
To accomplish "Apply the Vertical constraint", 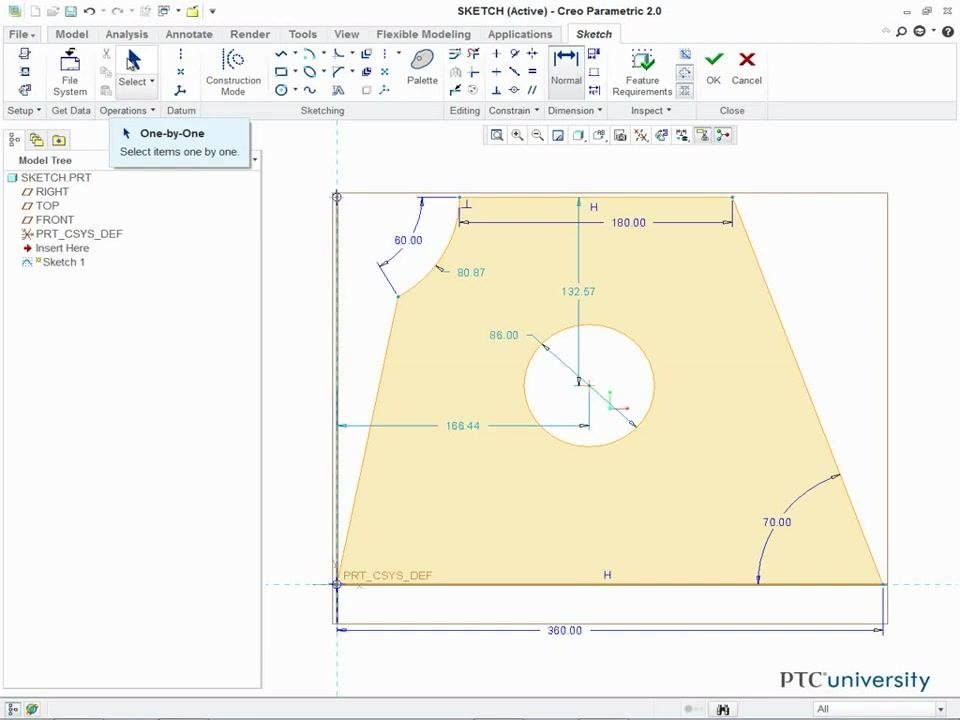I will [497, 54].
